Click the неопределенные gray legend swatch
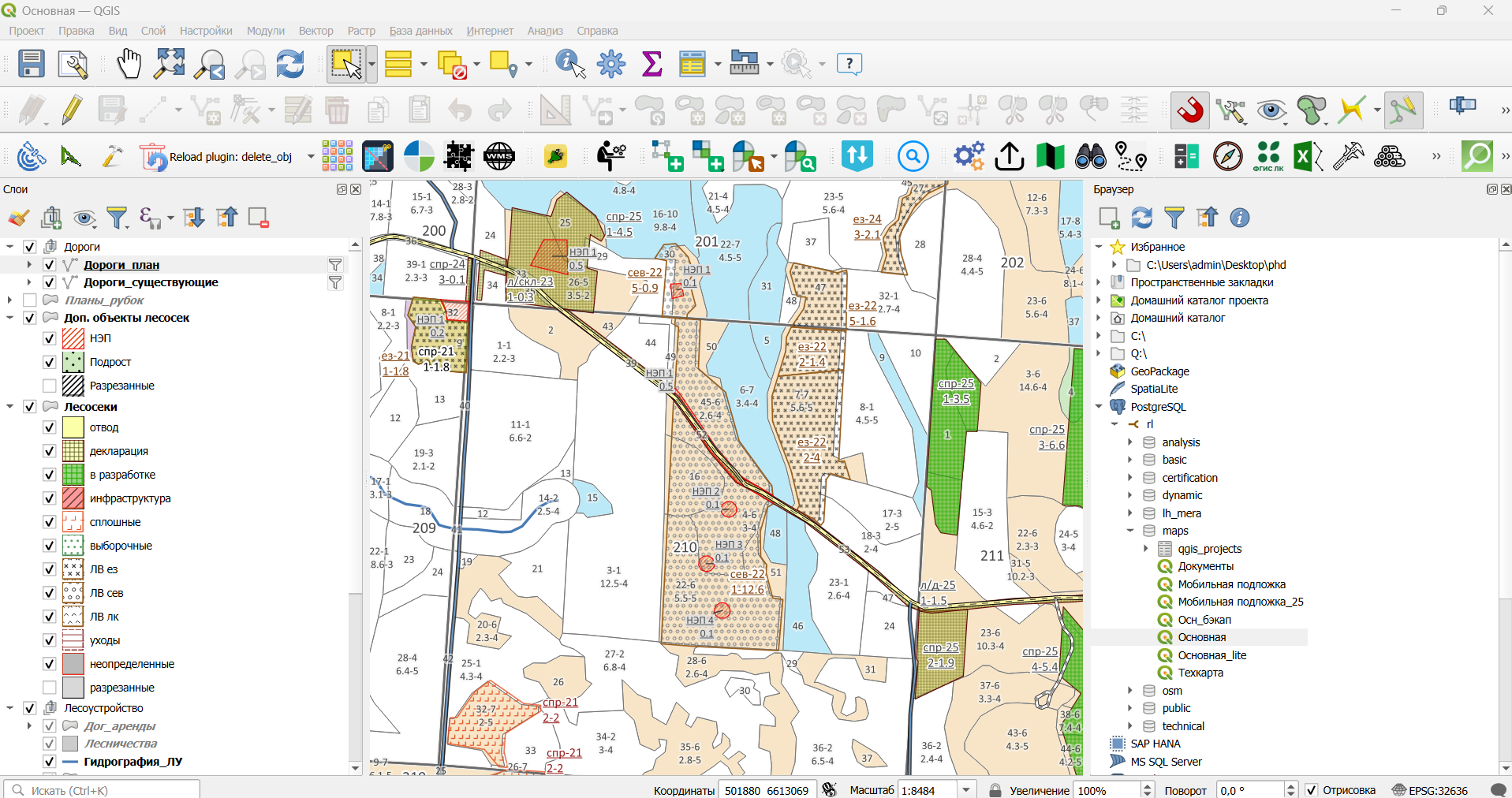Image resolution: width=1512 pixels, height=798 pixels. tap(73, 664)
